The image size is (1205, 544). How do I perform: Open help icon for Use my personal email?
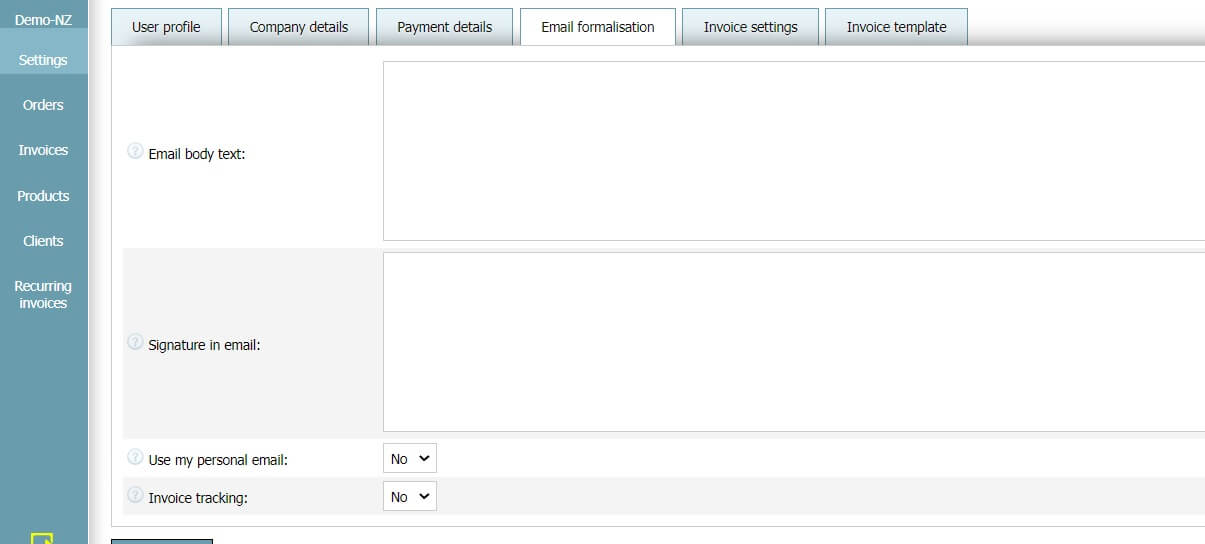tap(135, 458)
